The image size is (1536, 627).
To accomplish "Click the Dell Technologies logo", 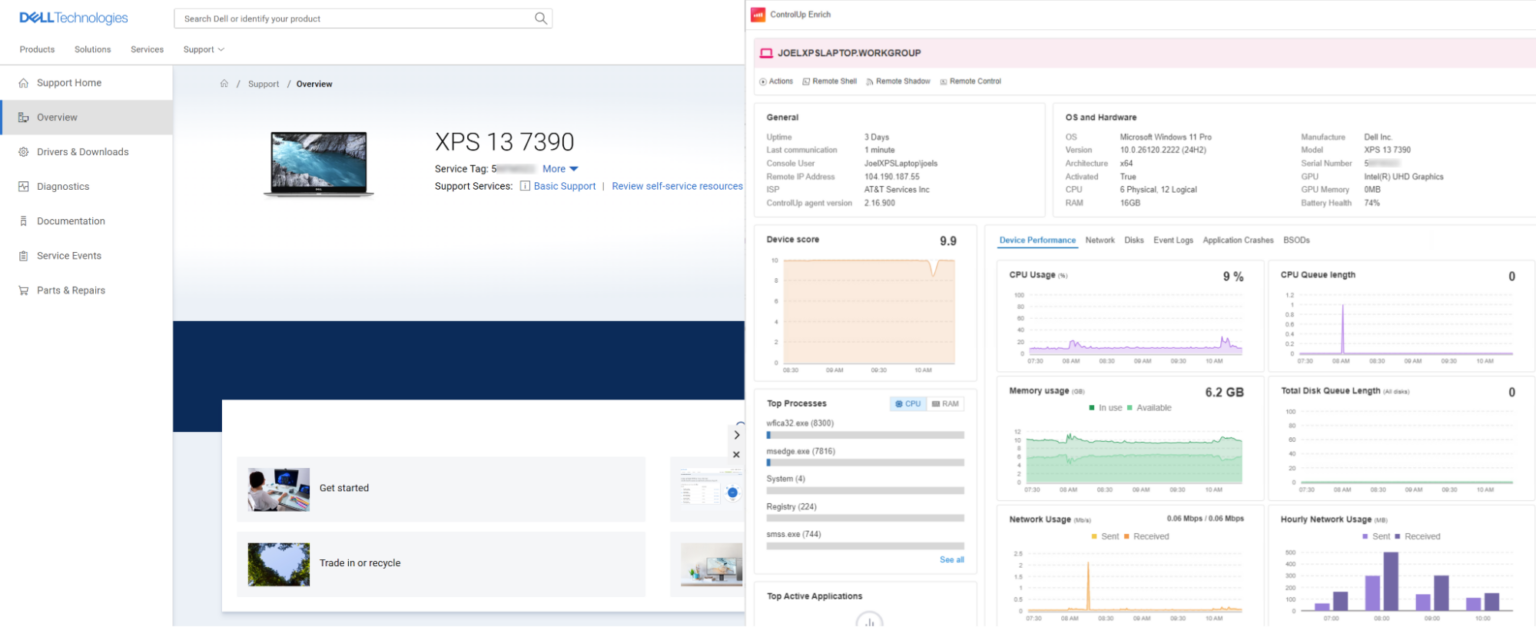I will (74, 17).
